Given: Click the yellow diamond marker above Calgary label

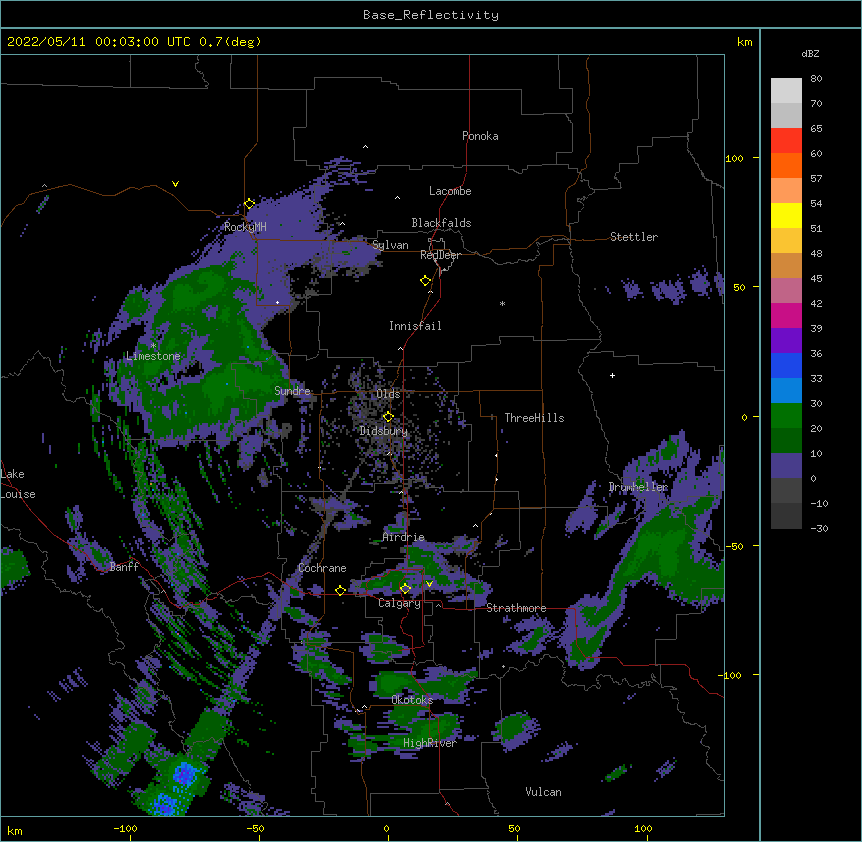Looking at the screenshot, I should 405,589.
